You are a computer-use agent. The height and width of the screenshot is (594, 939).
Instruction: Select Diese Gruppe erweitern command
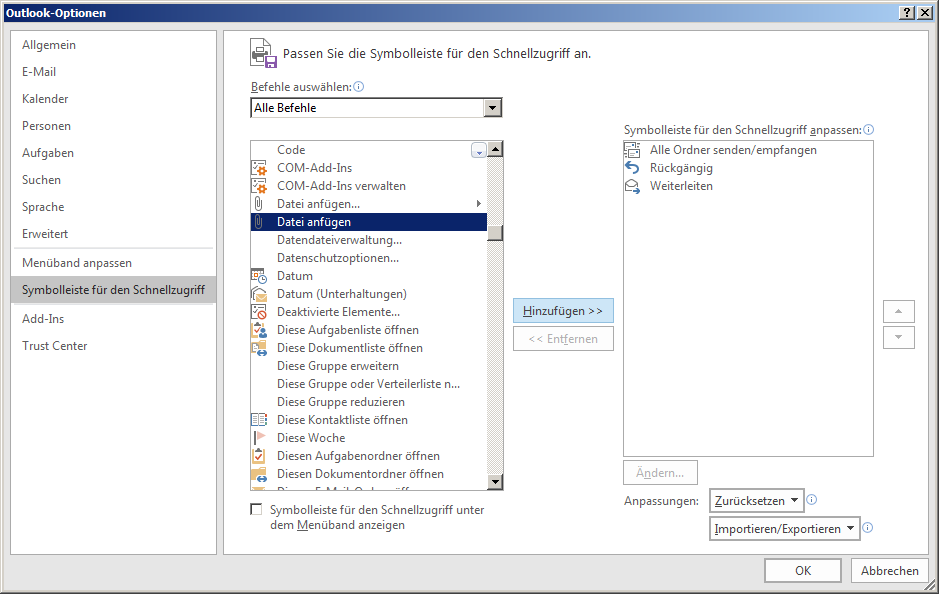[369, 366]
